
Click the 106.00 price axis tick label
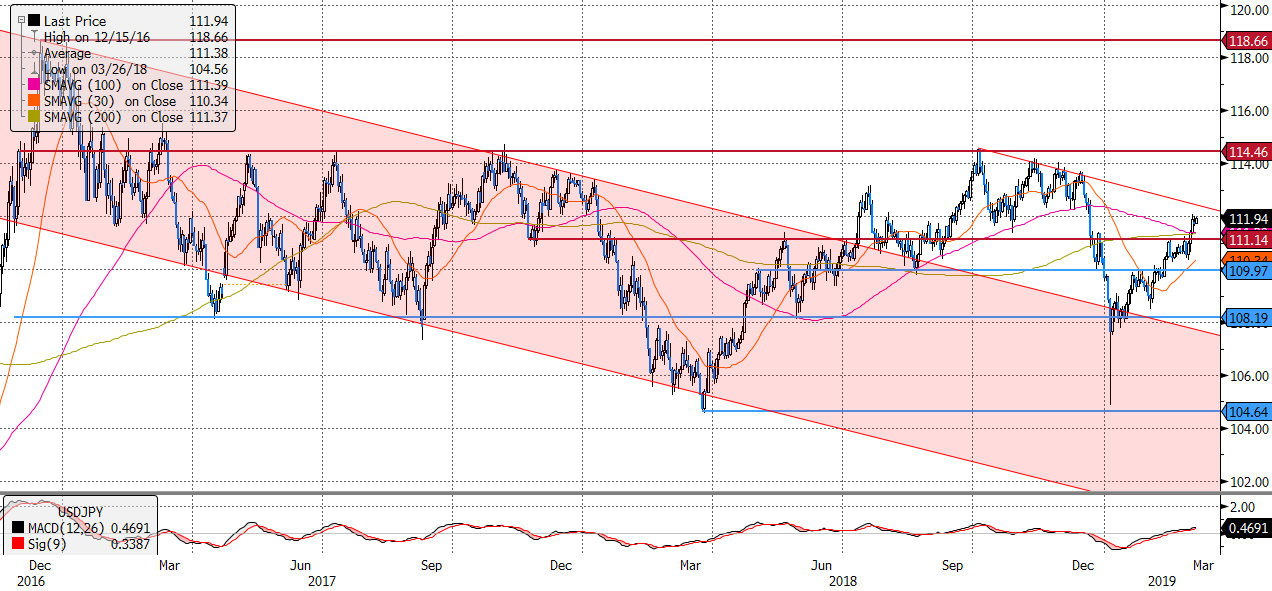point(1249,376)
